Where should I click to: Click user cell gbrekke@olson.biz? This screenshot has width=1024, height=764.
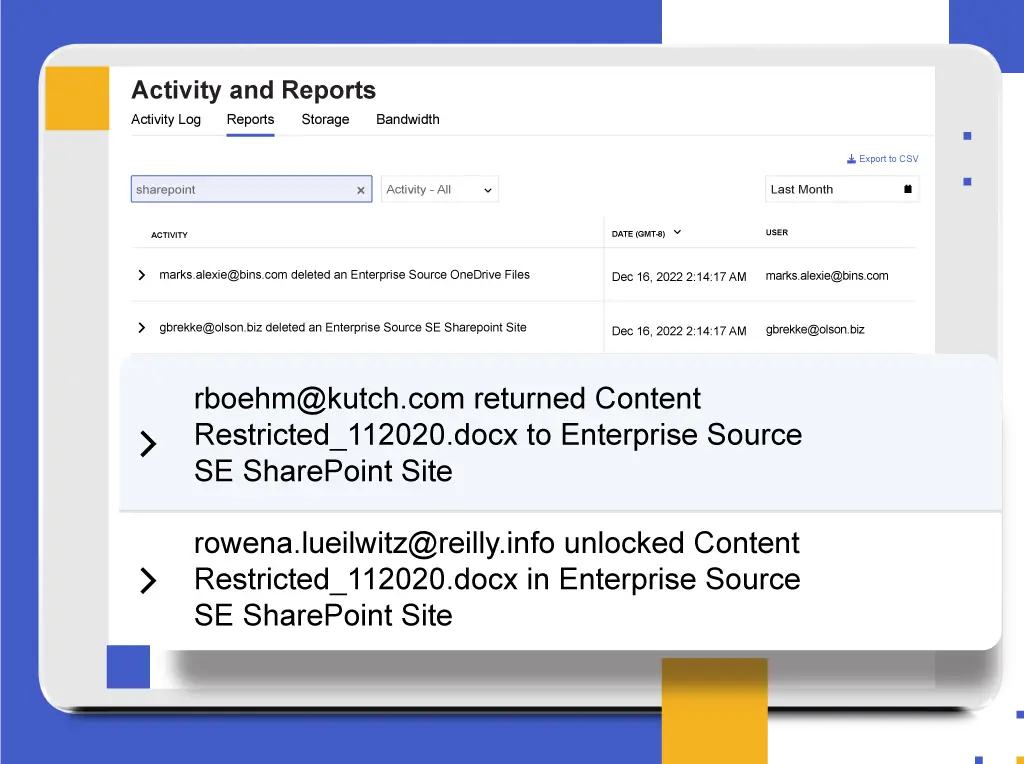(815, 329)
